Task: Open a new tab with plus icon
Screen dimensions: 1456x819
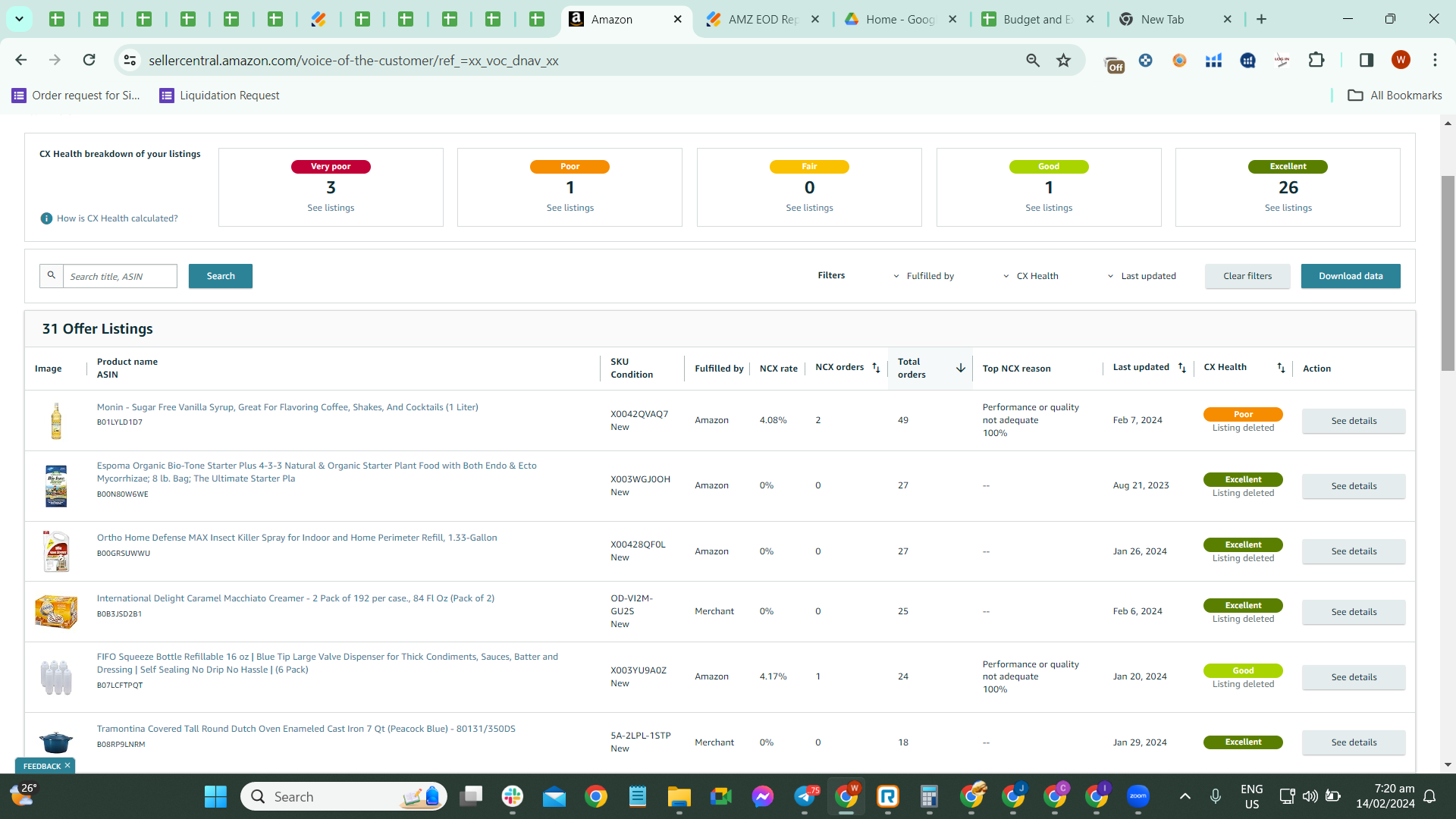Action: pyautogui.click(x=1262, y=20)
